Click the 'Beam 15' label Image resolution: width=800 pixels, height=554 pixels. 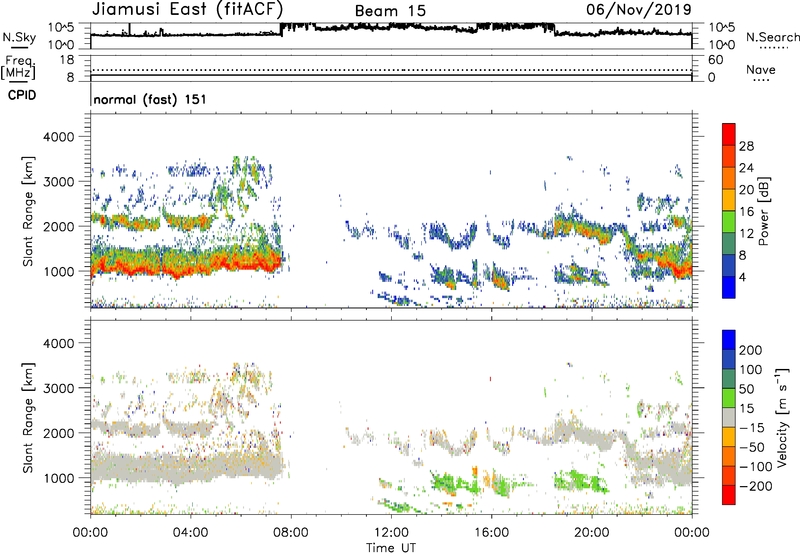pyautogui.click(x=390, y=11)
